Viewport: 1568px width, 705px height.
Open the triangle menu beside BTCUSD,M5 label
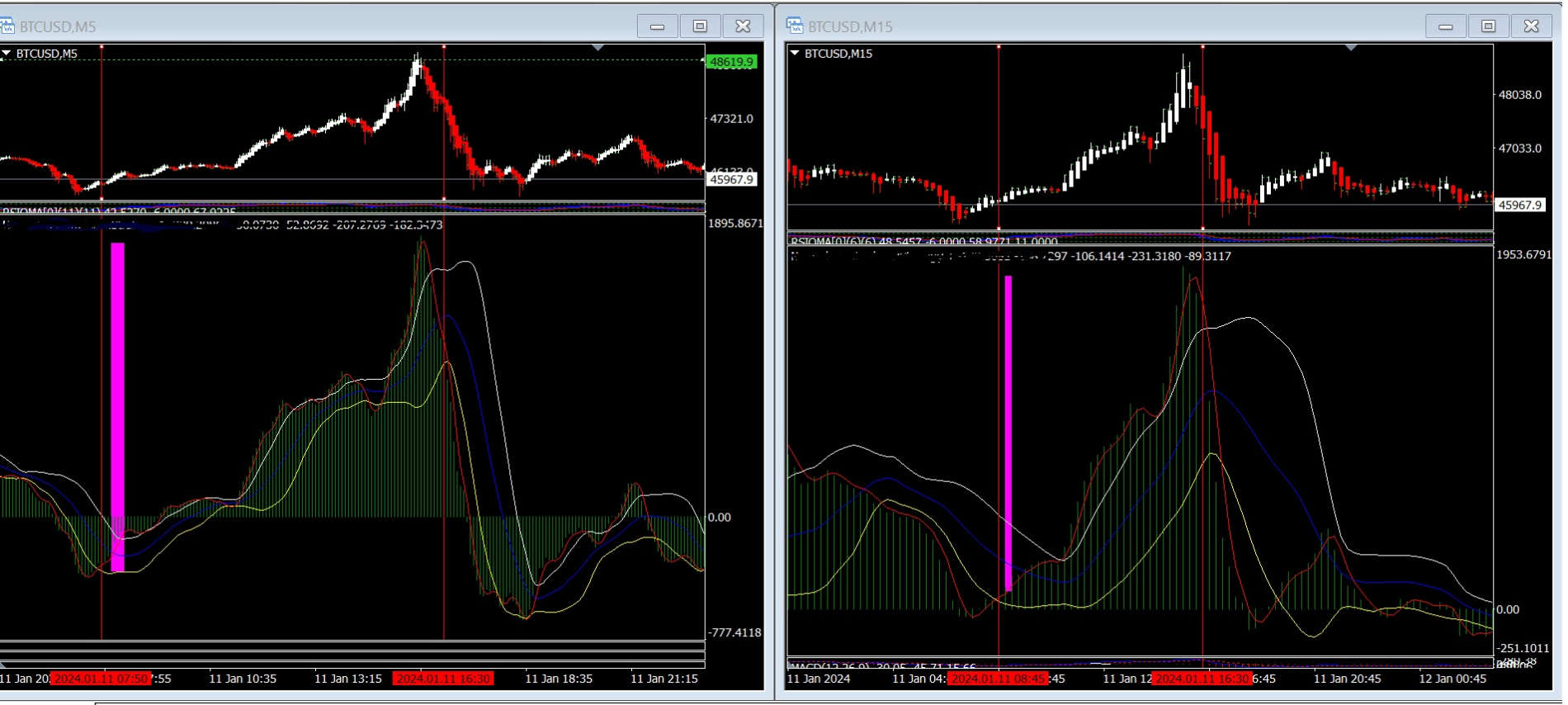pyautogui.click(x=7, y=54)
